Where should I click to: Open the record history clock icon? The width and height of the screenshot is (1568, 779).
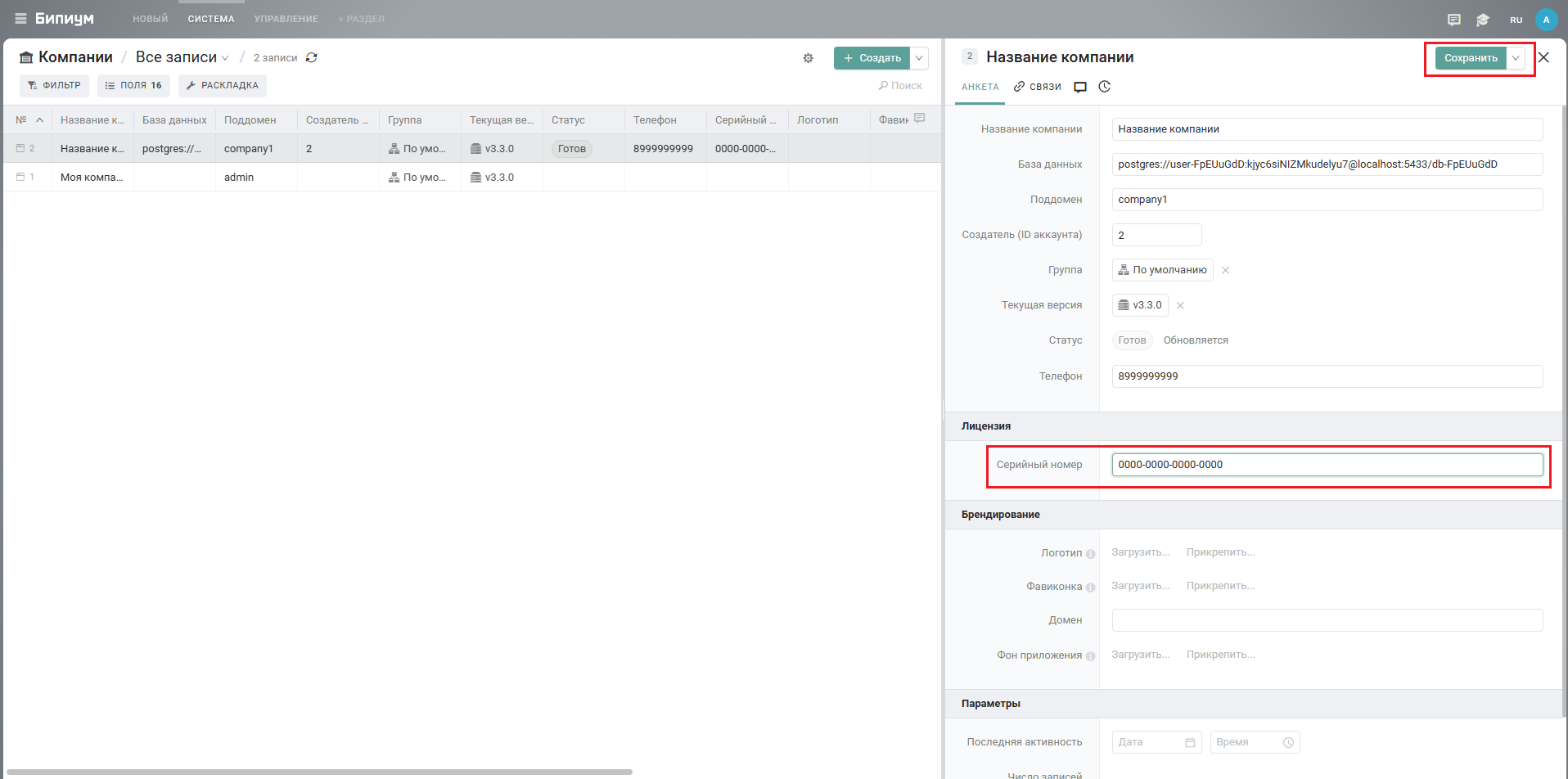1105,87
